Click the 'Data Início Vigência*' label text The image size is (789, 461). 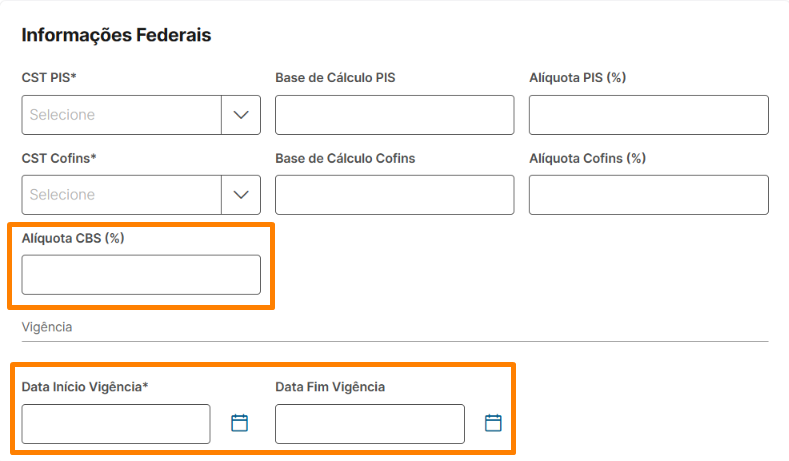pyautogui.click(x=85, y=387)
